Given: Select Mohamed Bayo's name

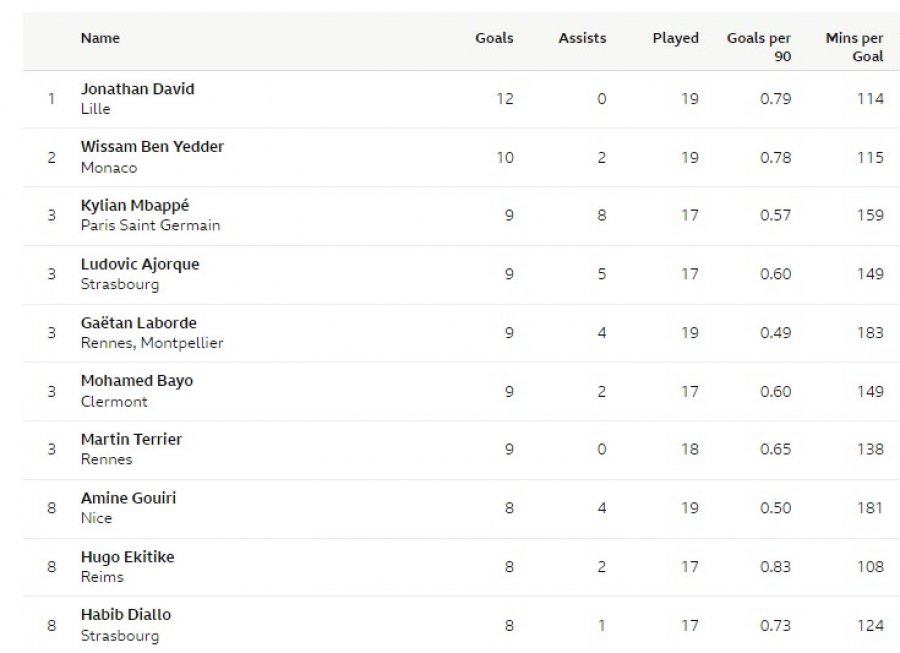Looking at the screenshot, I should click(137, 381).
